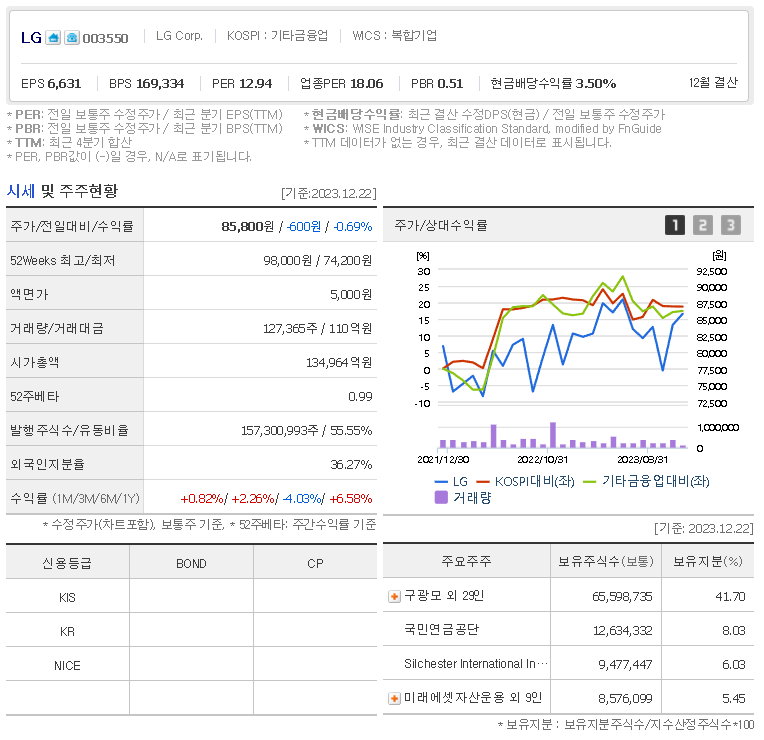Click the trading volume 127,365주 / 110억원
The width and height of the screenshot is (764, 740).
click(317, 329)
